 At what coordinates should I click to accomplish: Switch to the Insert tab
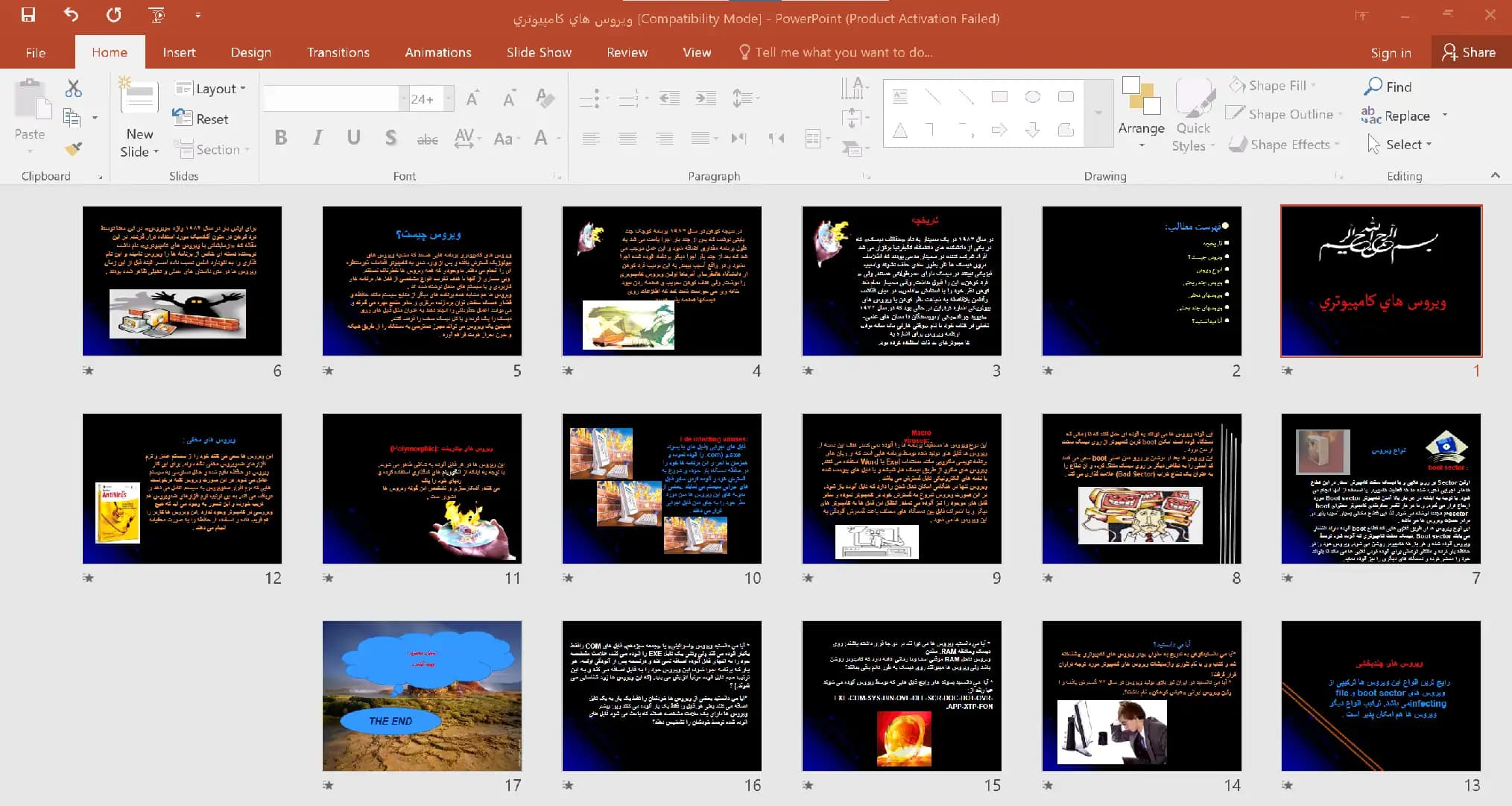(179, 52)
